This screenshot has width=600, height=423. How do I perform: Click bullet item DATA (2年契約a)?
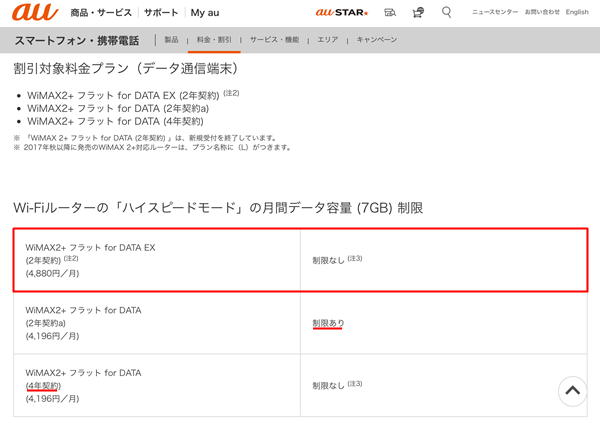[x=118, y=109]
